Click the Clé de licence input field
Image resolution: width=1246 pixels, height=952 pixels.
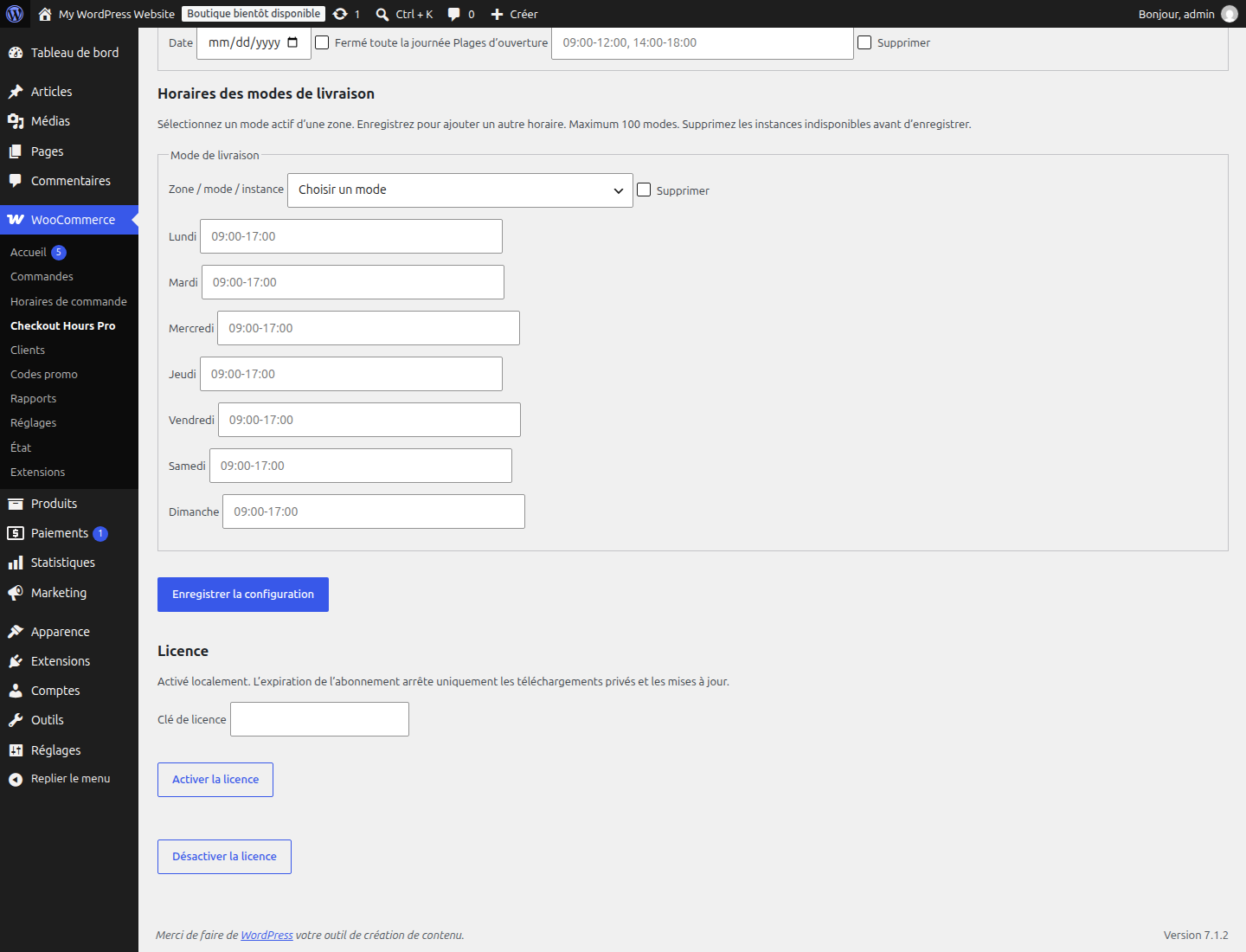(319, 719)
